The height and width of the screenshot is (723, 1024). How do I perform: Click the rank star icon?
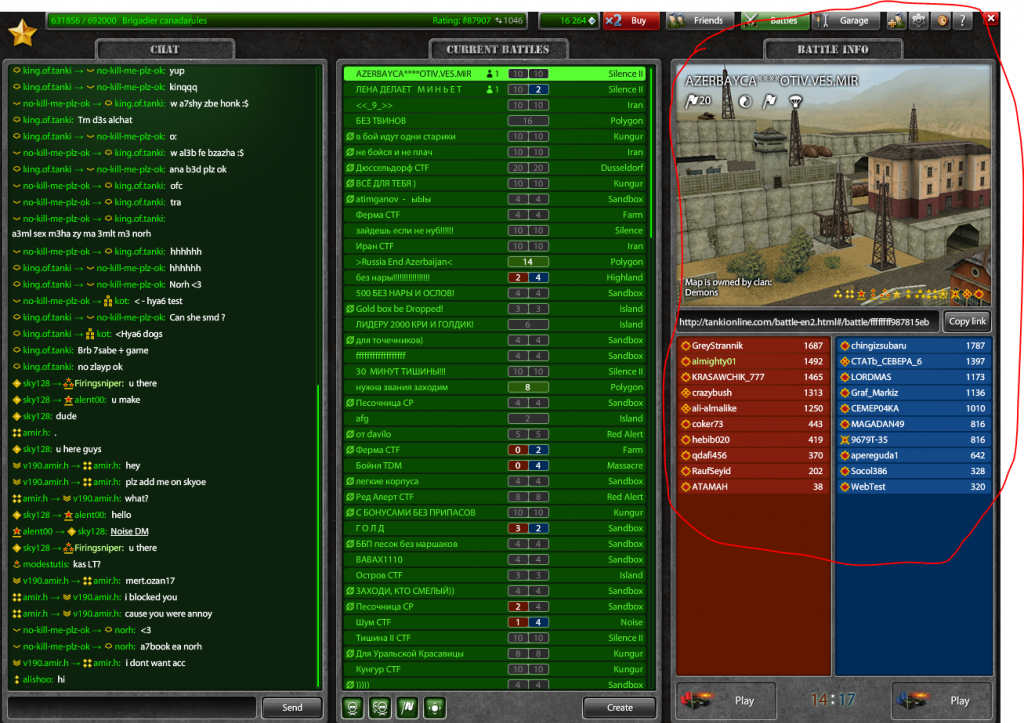22,32
